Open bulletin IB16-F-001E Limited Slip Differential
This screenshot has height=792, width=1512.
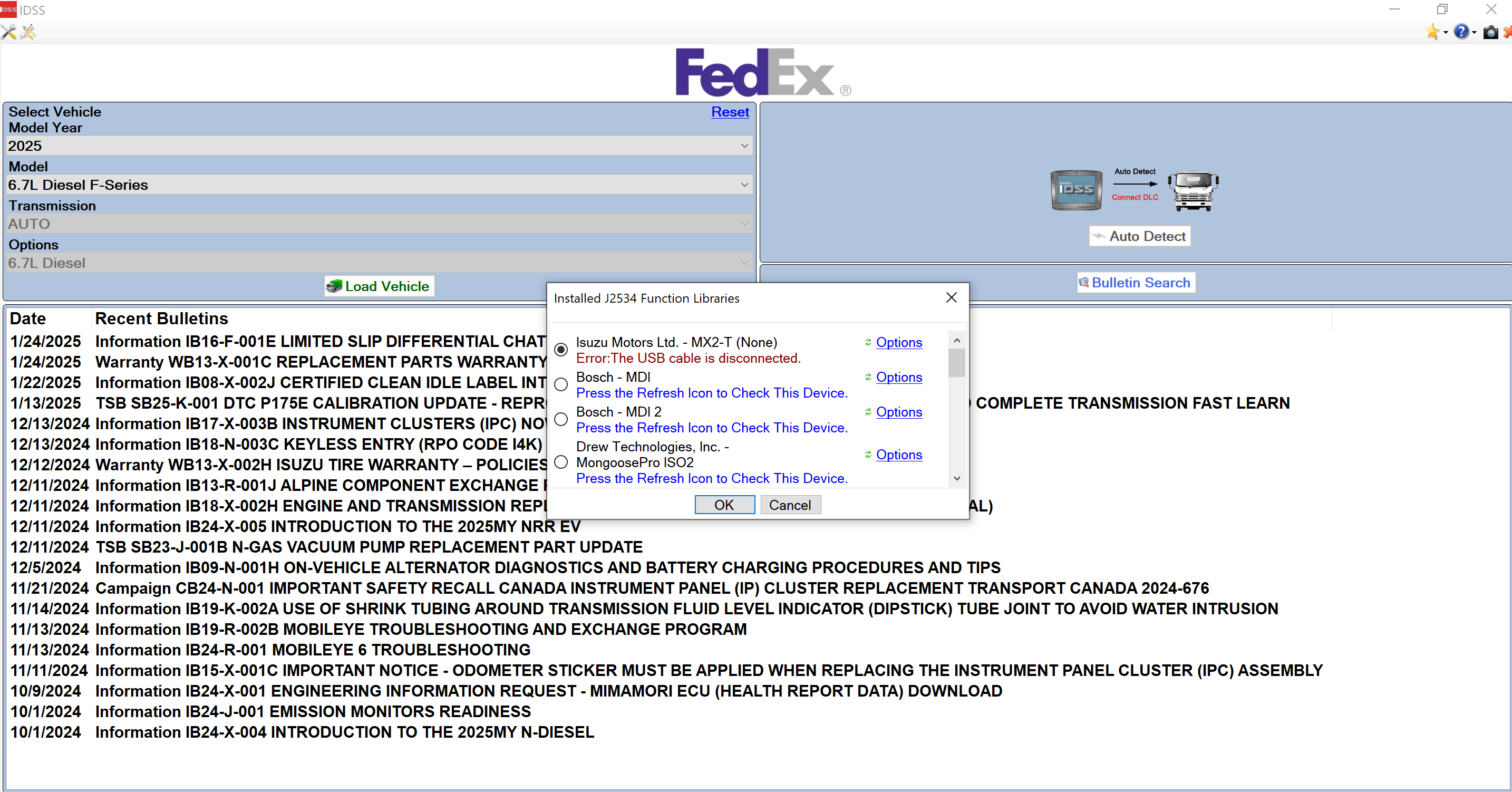pyautogui.click(x=320, y=342)
